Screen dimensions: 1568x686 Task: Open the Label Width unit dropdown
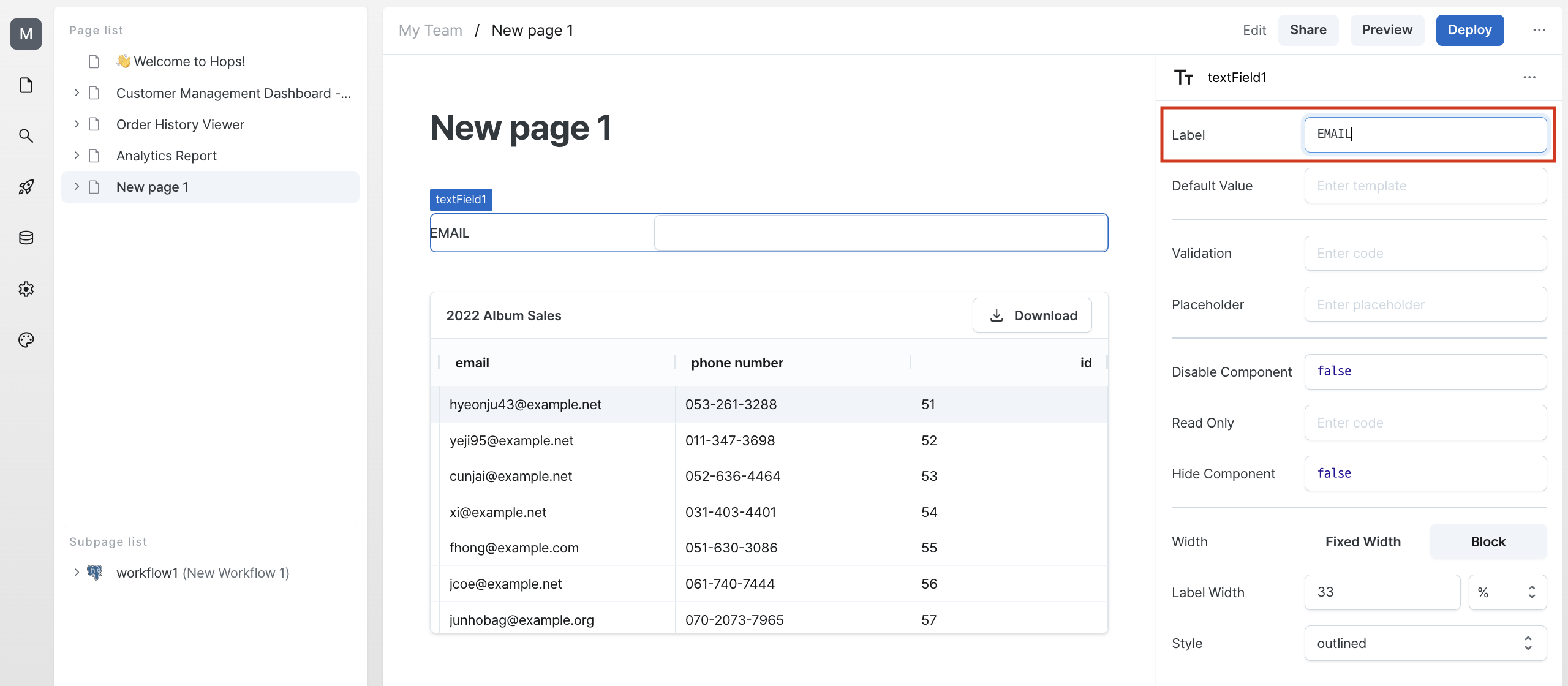click(1507, 592)
